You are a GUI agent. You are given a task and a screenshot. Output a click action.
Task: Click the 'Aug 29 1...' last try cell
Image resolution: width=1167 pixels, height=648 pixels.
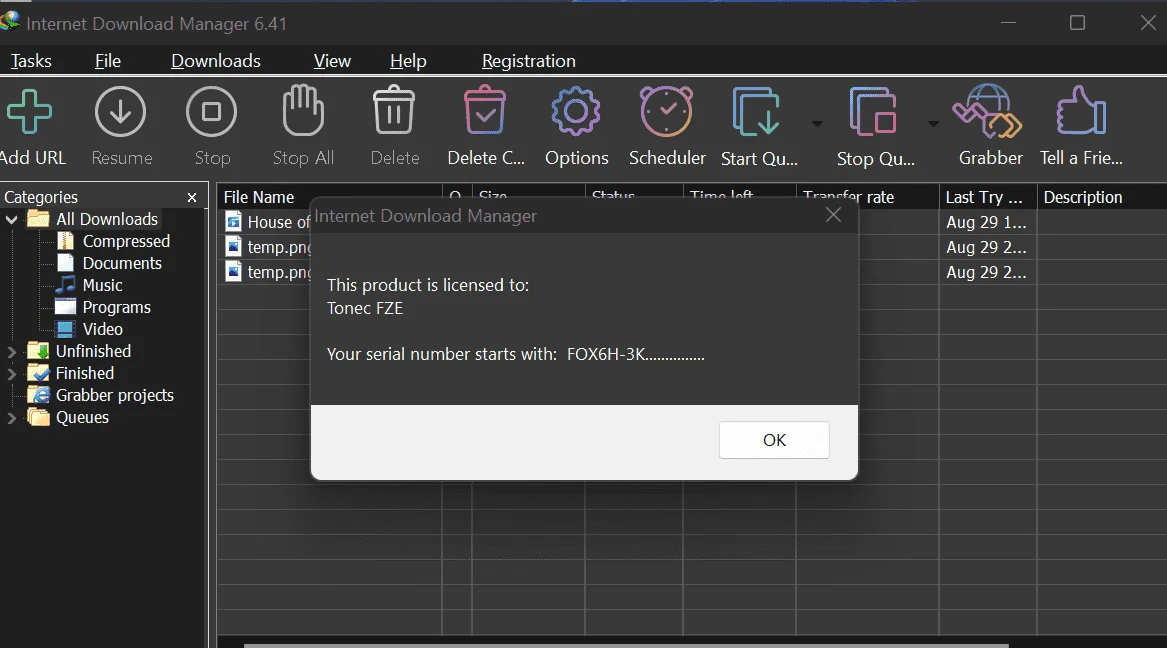click(987, 222)
